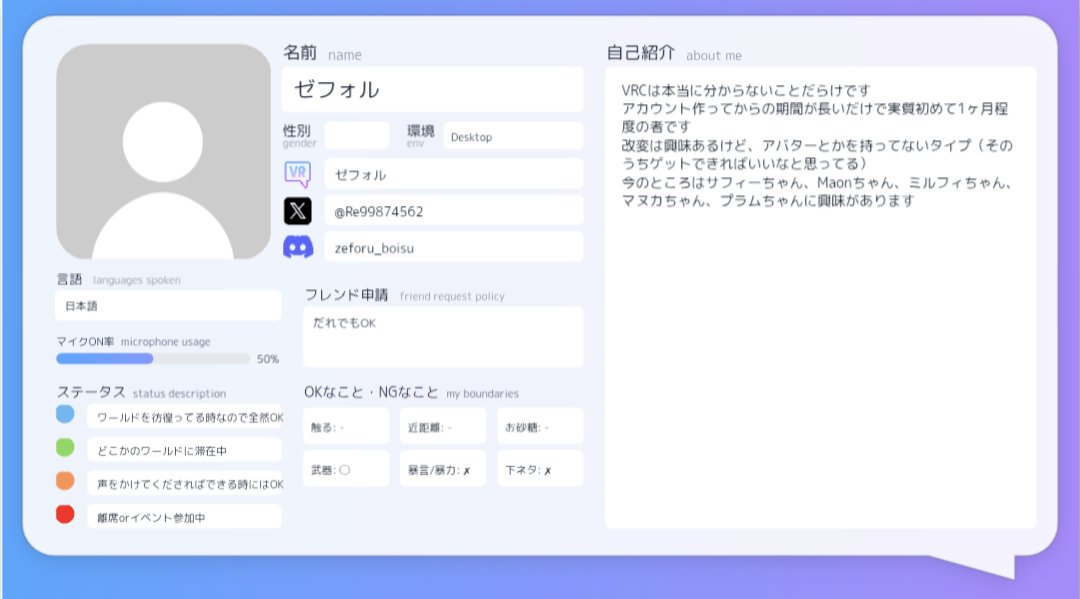The image size is (1080, 599).
Task: Click the VRChat ID field ゼフォル
Action: 454,174
